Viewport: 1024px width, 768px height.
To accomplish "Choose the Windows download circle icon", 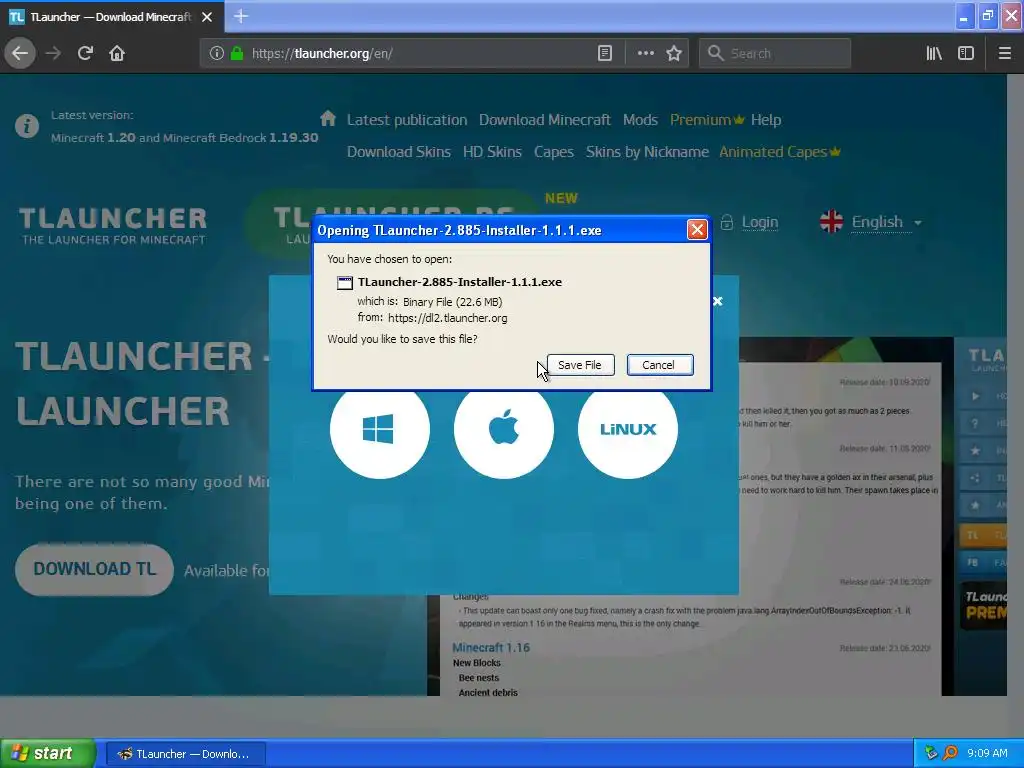I will [x=379, y=429].
